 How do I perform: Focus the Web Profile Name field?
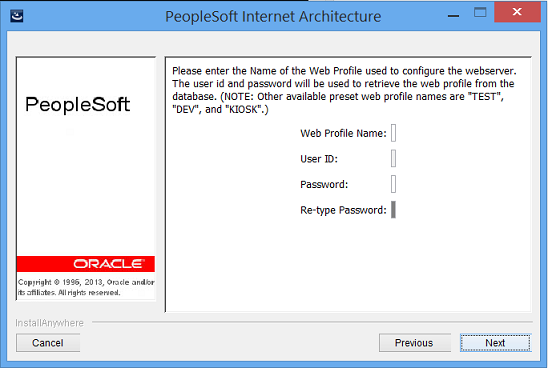point(393,133)
